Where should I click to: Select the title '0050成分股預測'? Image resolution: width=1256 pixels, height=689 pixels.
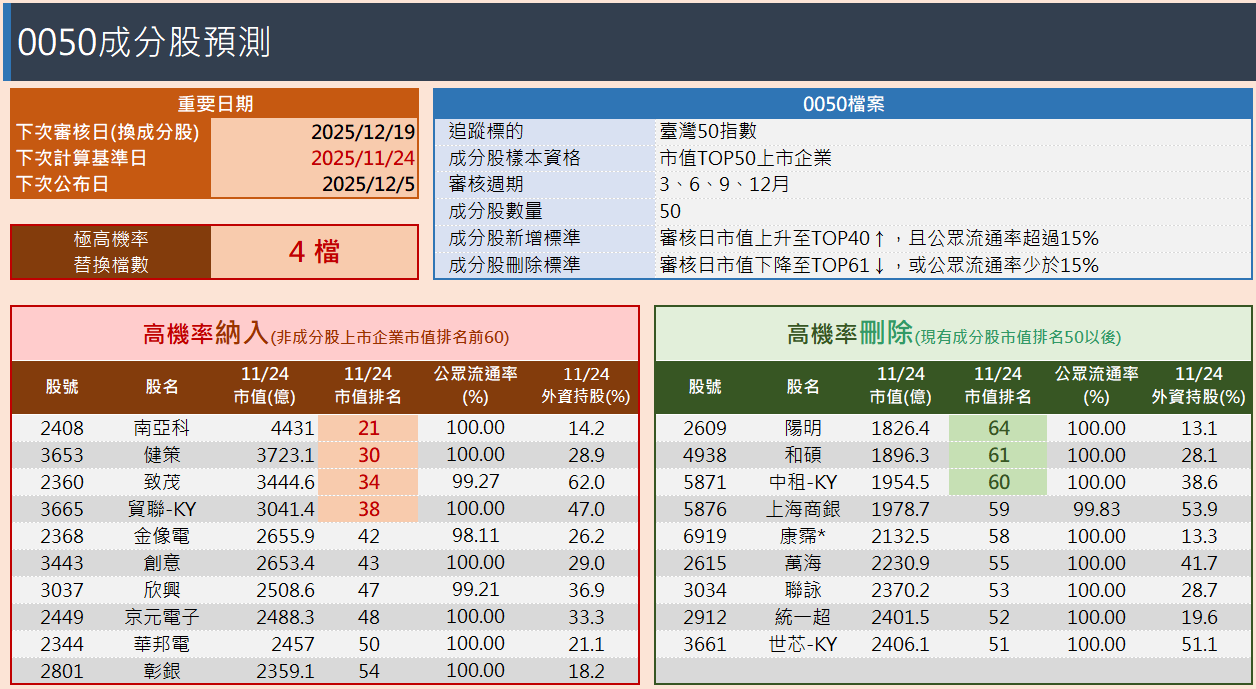(144, 43)
